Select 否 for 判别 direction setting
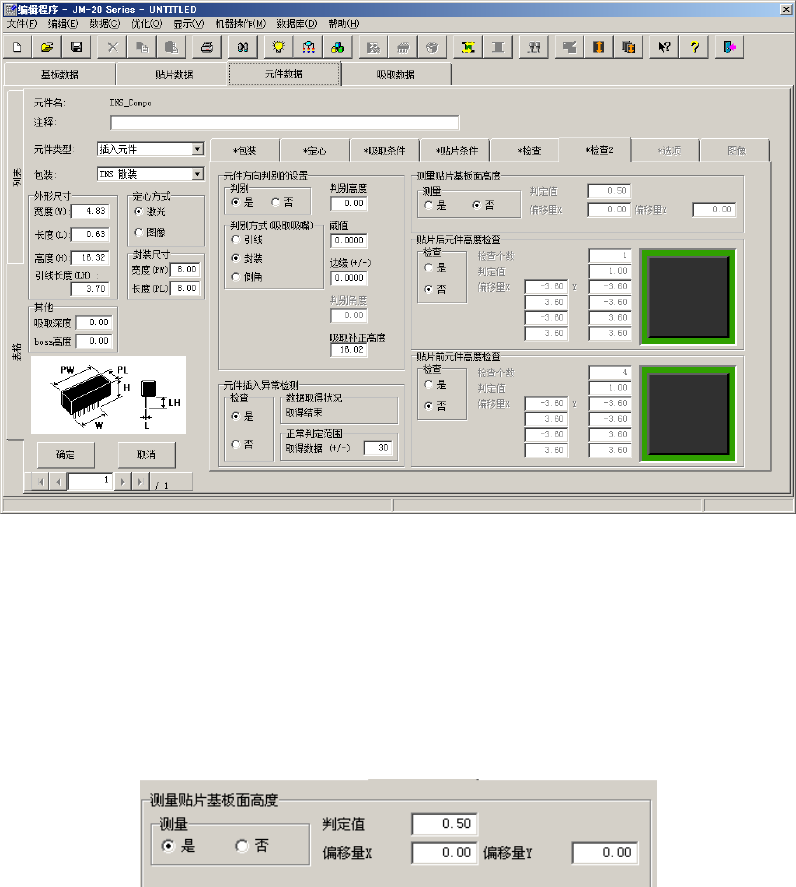 tap(276, 202)
